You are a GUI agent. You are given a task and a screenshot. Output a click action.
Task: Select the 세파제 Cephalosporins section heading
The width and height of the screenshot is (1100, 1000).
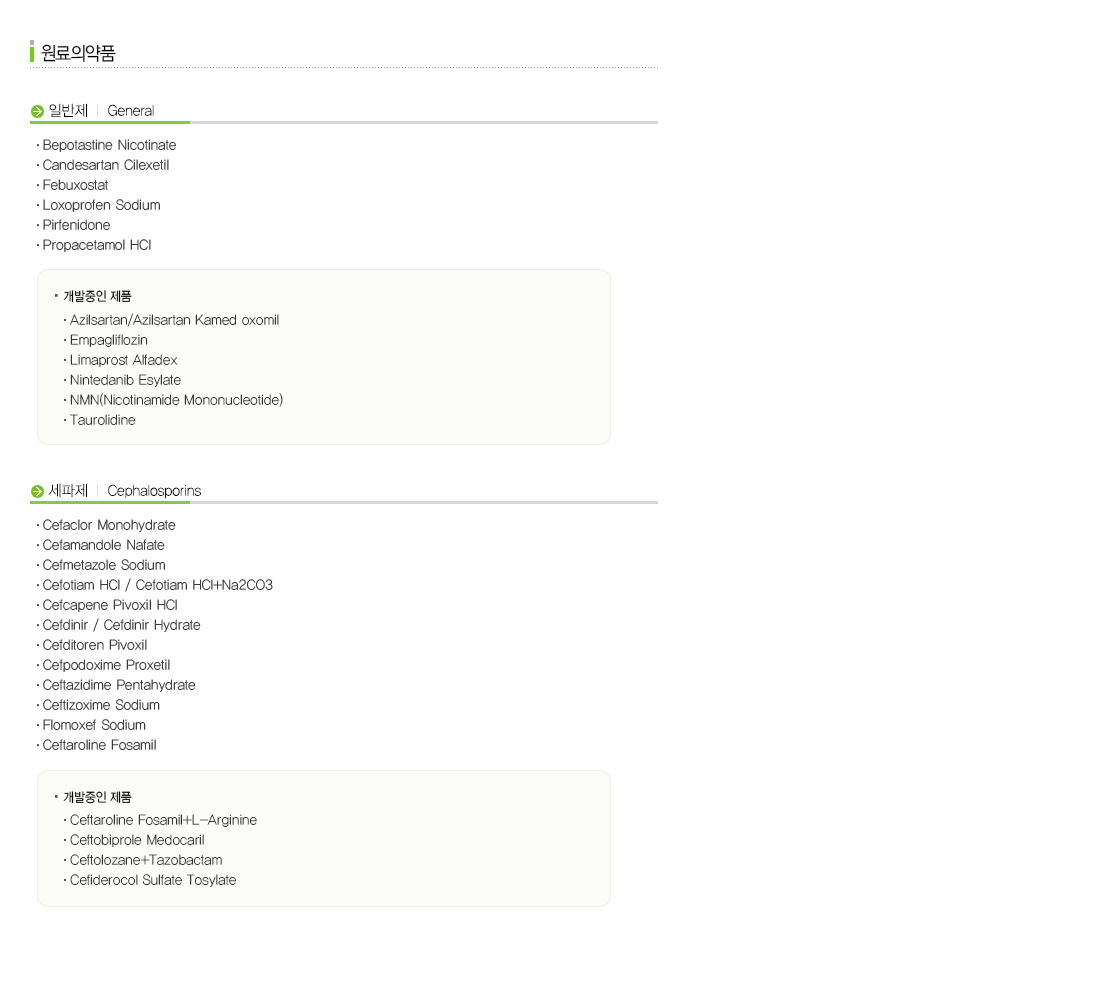pos(124,491)
